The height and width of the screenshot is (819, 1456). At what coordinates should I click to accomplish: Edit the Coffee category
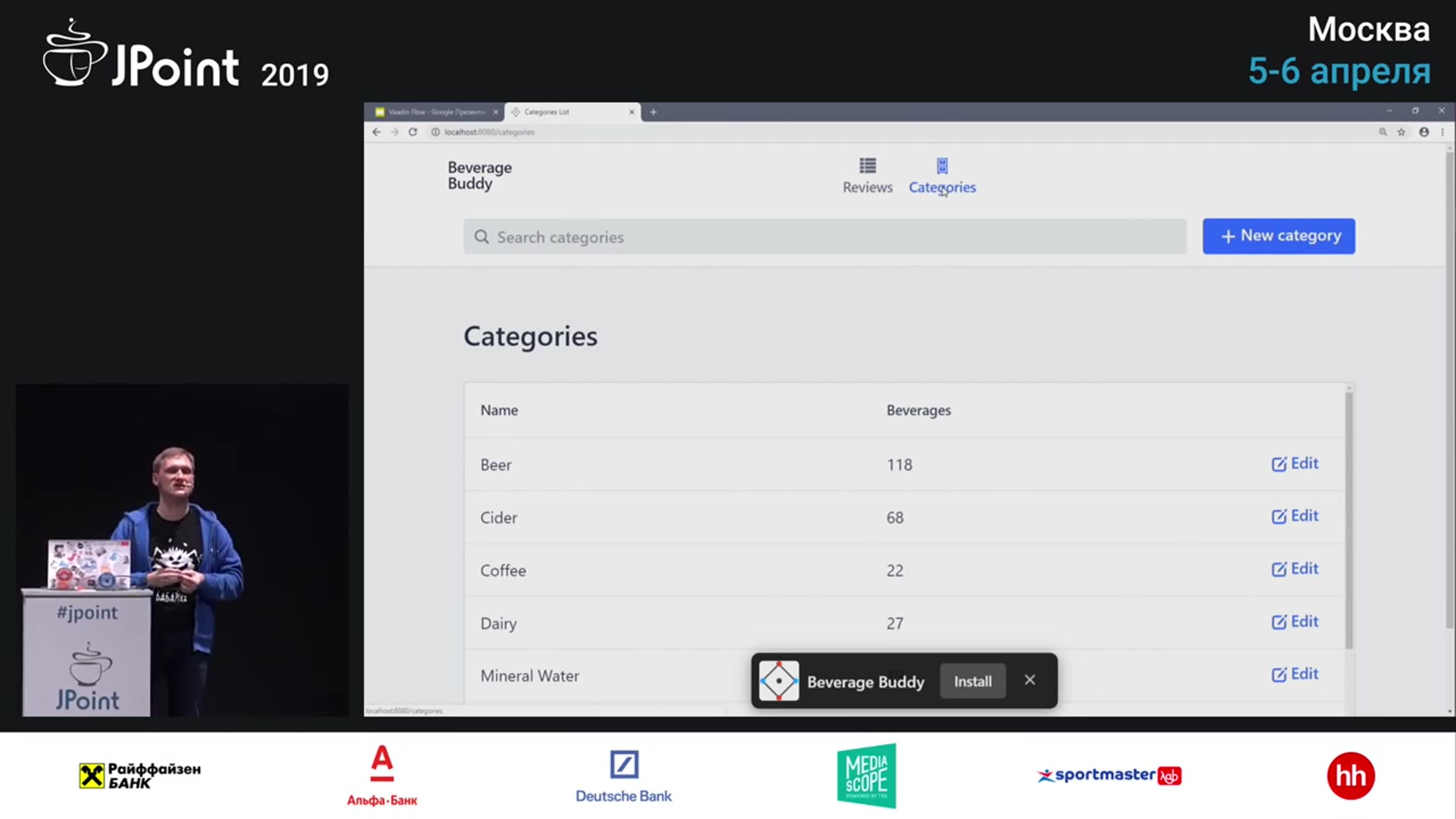pyautogui.click(x=1294, y=569)
